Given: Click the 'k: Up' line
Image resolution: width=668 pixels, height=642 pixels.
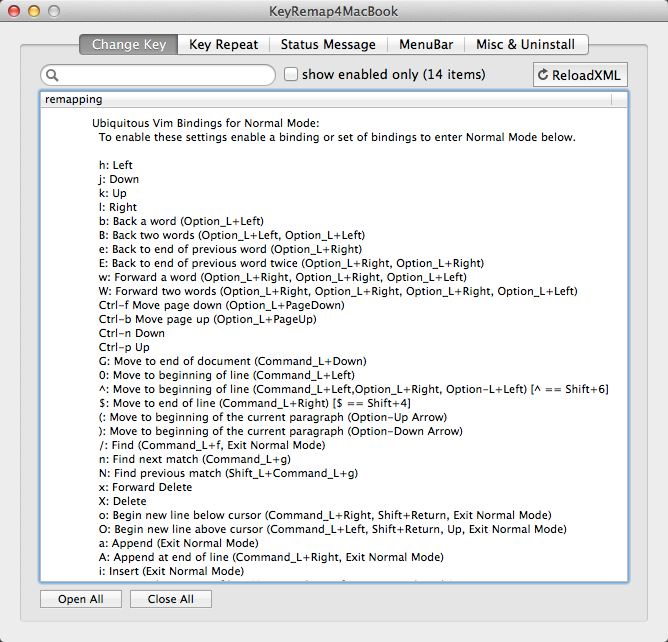Looking at the screenshot, I should click(112, 193).
